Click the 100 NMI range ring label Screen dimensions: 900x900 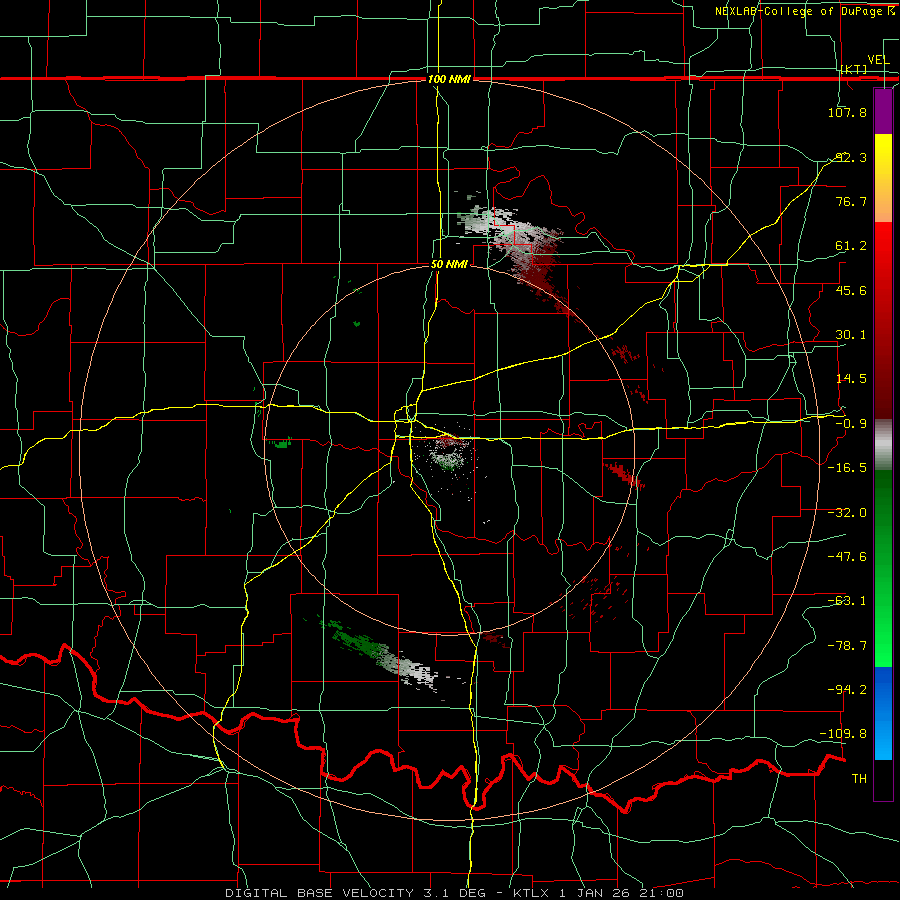click(x=449, y=79)
